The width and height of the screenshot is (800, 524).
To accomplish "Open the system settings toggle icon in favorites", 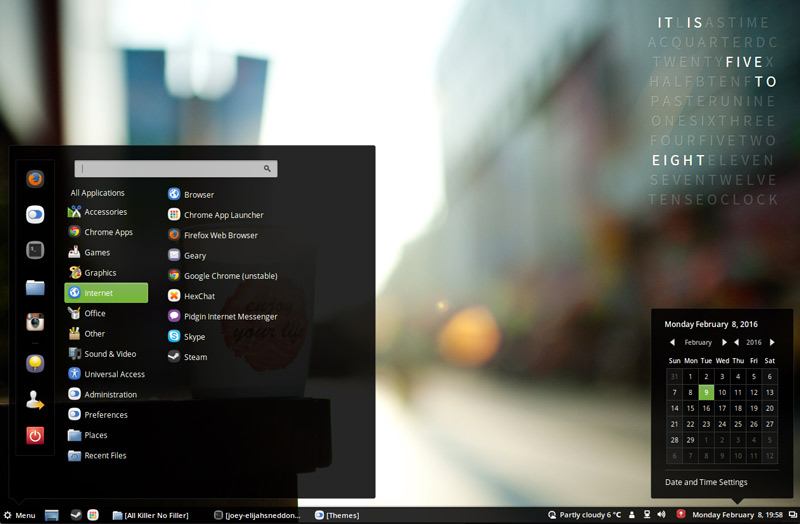I will 35,214.
